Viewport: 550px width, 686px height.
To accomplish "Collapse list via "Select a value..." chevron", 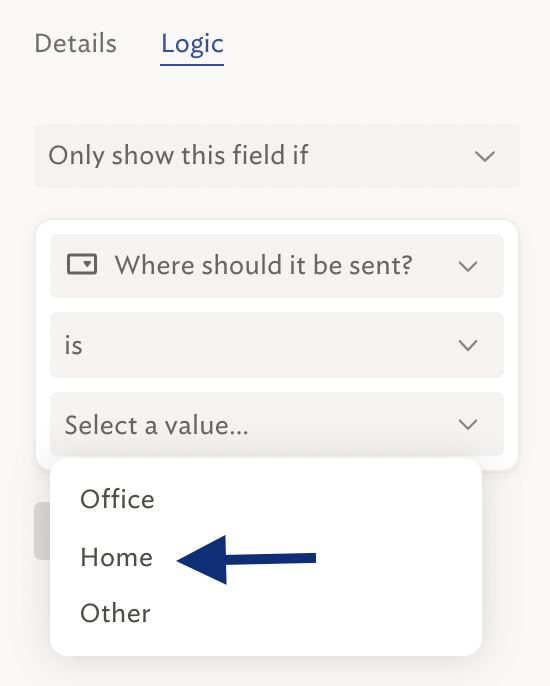I will click(468, 424).
